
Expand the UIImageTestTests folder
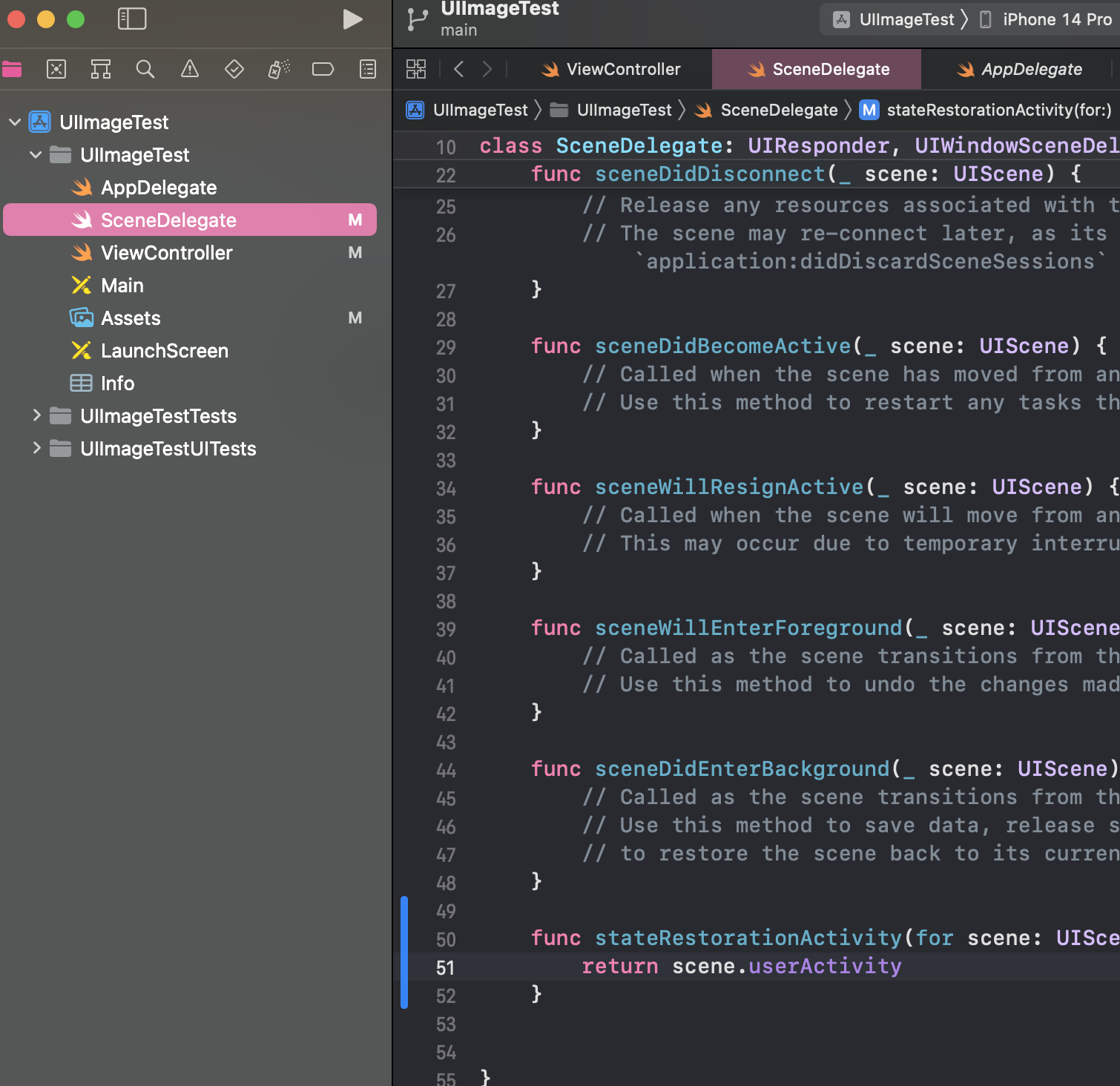pyautogui.click(x=36, y=415)
